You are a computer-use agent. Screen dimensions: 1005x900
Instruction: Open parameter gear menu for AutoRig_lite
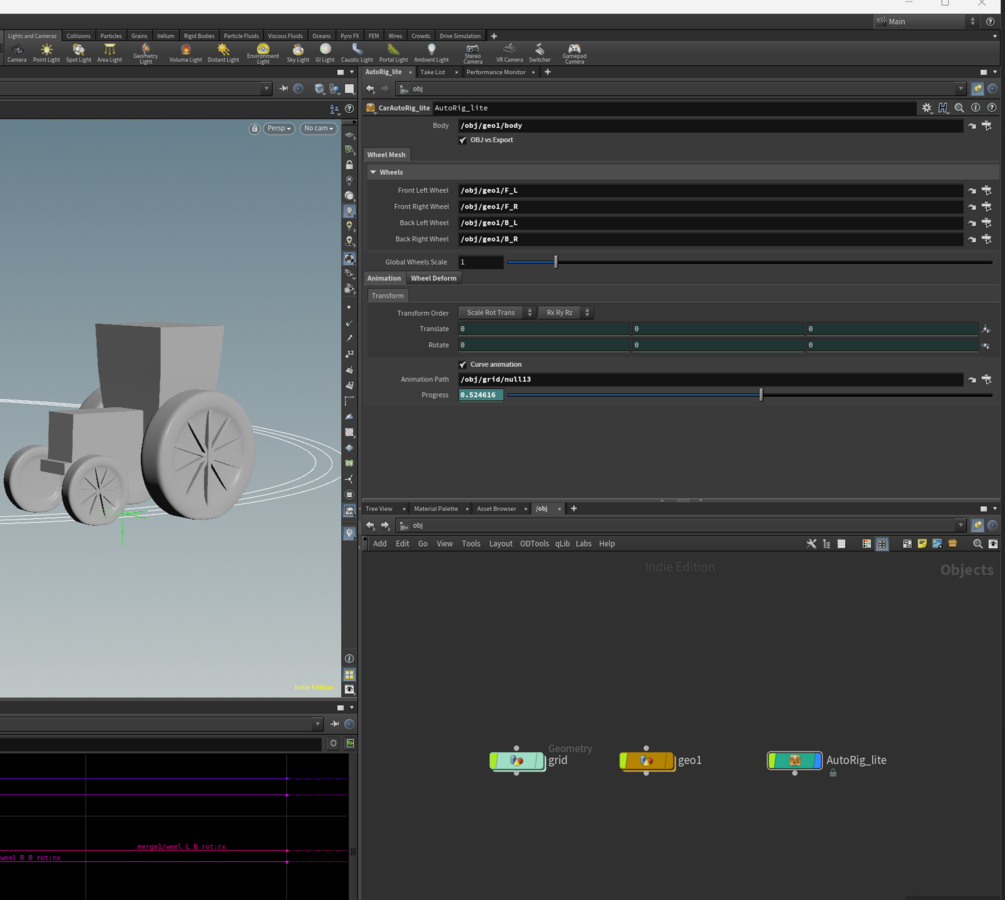tap(926, 108)
